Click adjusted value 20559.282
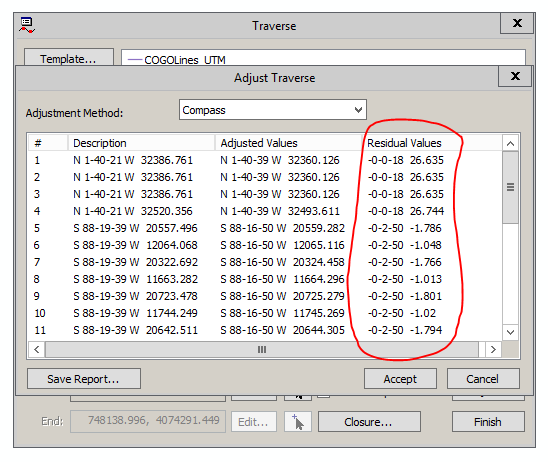The width and height of the screenshot is (548, 462). point(319,228)
